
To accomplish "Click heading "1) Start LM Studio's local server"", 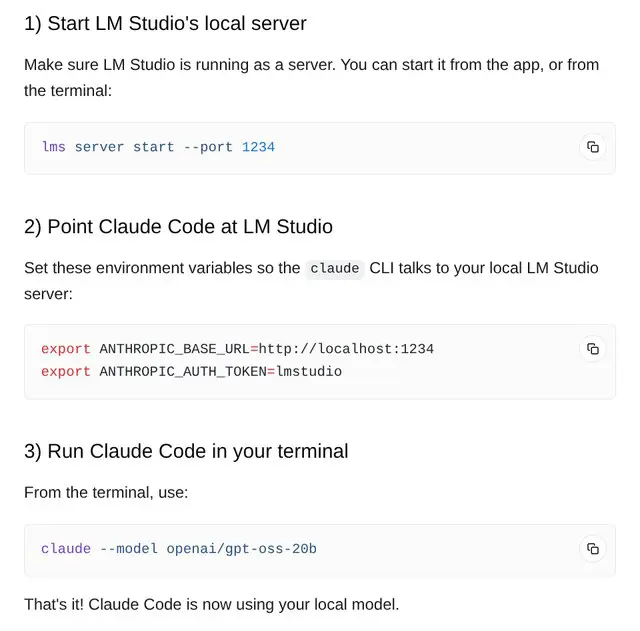I will [x=165, y=23].
